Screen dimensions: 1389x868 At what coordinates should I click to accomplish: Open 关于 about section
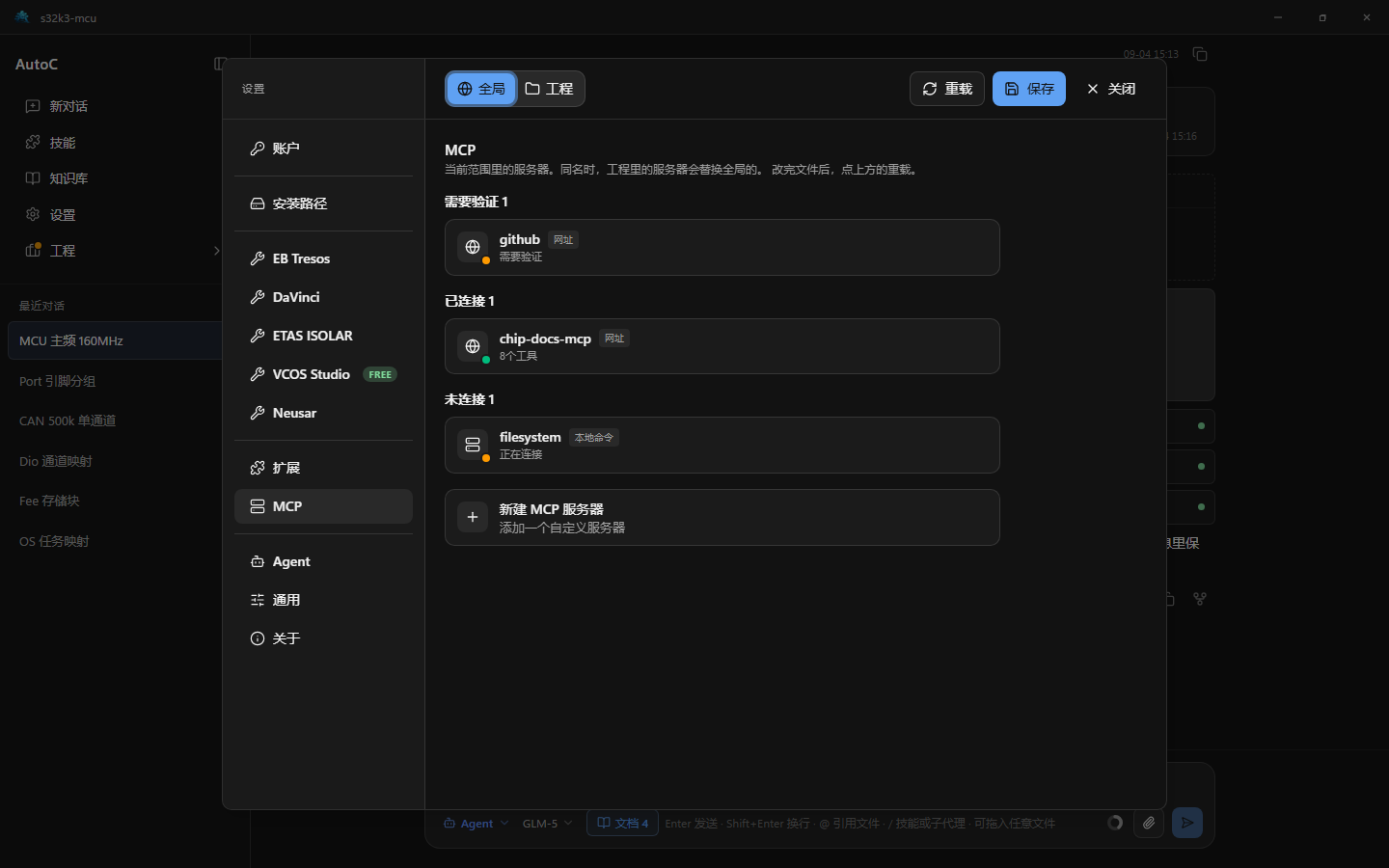pos(323,638)
